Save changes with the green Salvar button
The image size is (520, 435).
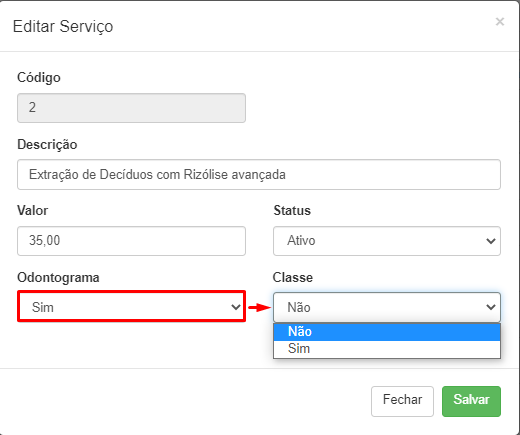(471, 401)
